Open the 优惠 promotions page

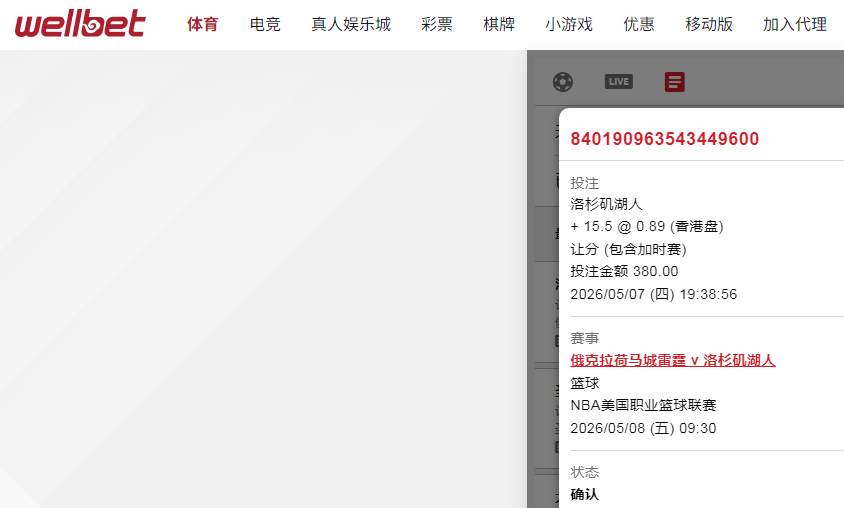coord(639,24)
